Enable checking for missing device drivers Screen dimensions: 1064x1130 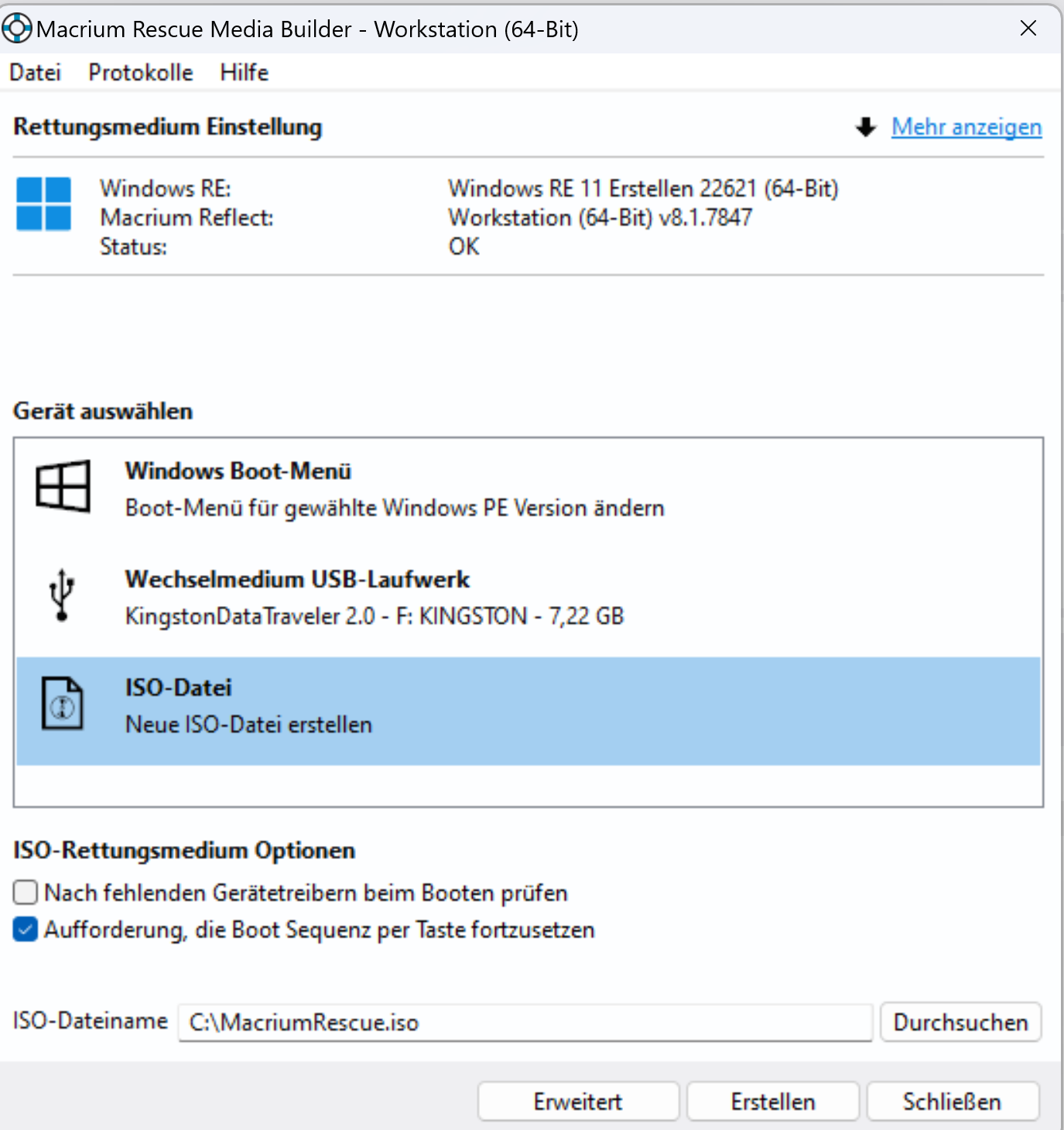coord(25,892)
